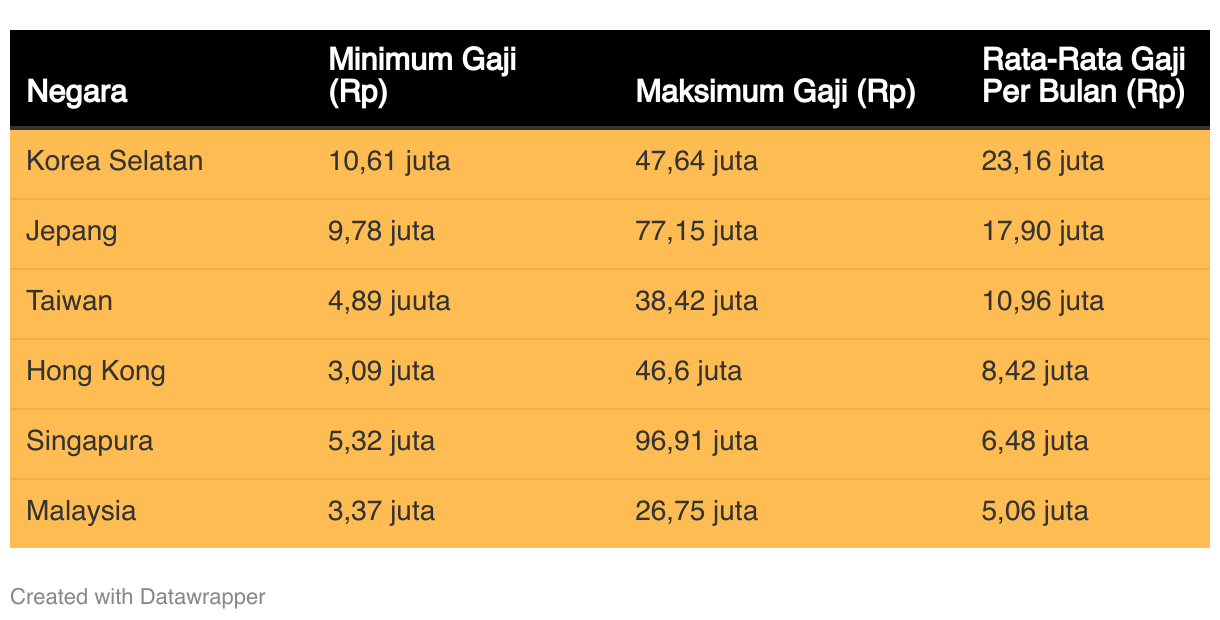Viewport: 1220px width, 620px height.
Task: Click the 46,6 juta cell
Action: 689,371
